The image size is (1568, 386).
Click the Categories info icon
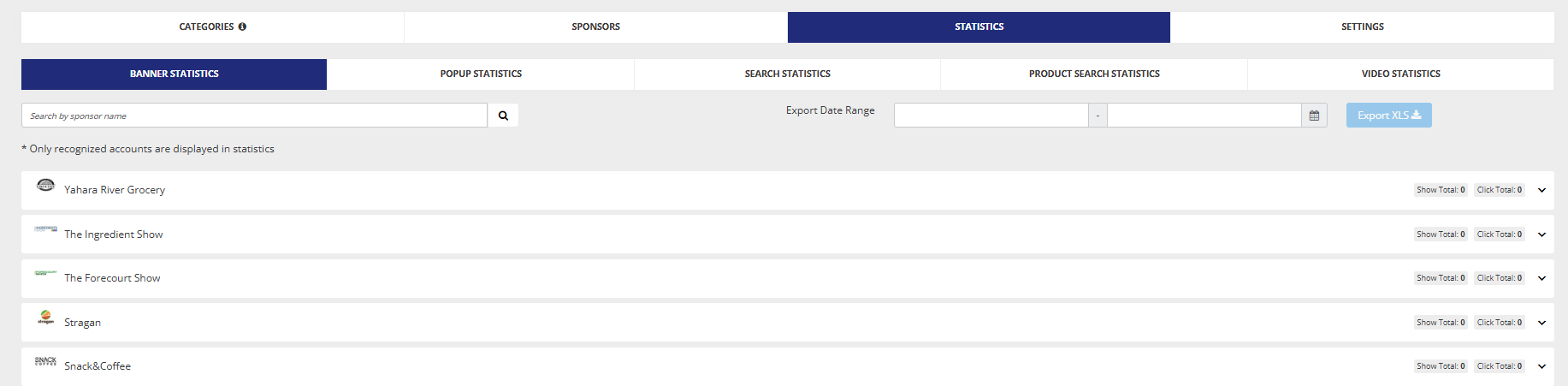coord(242,27)
